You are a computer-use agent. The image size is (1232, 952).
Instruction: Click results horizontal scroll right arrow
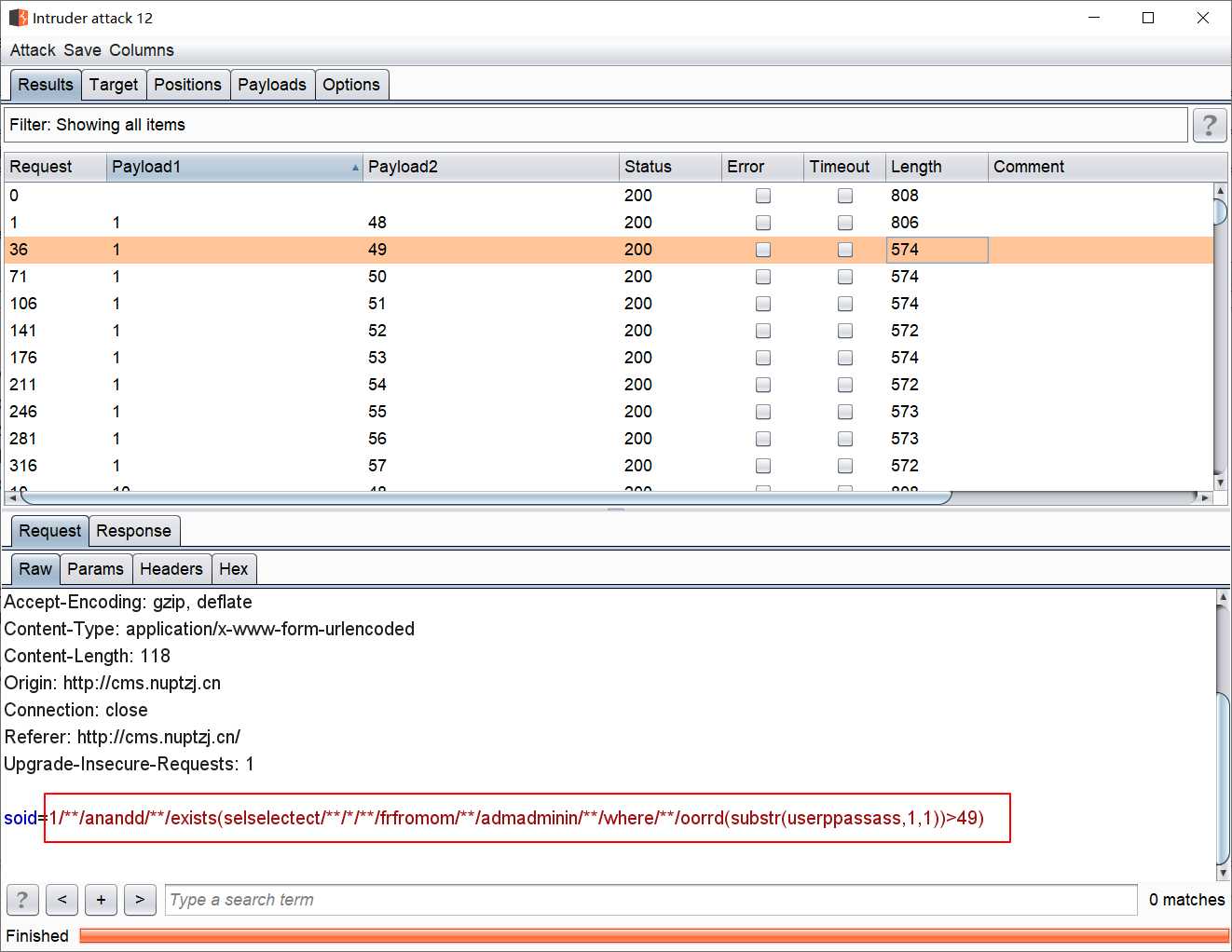pos(1205,498)
